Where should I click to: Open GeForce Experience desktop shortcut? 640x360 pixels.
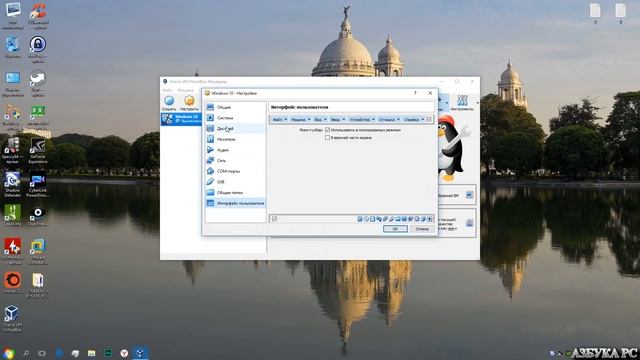38,151
